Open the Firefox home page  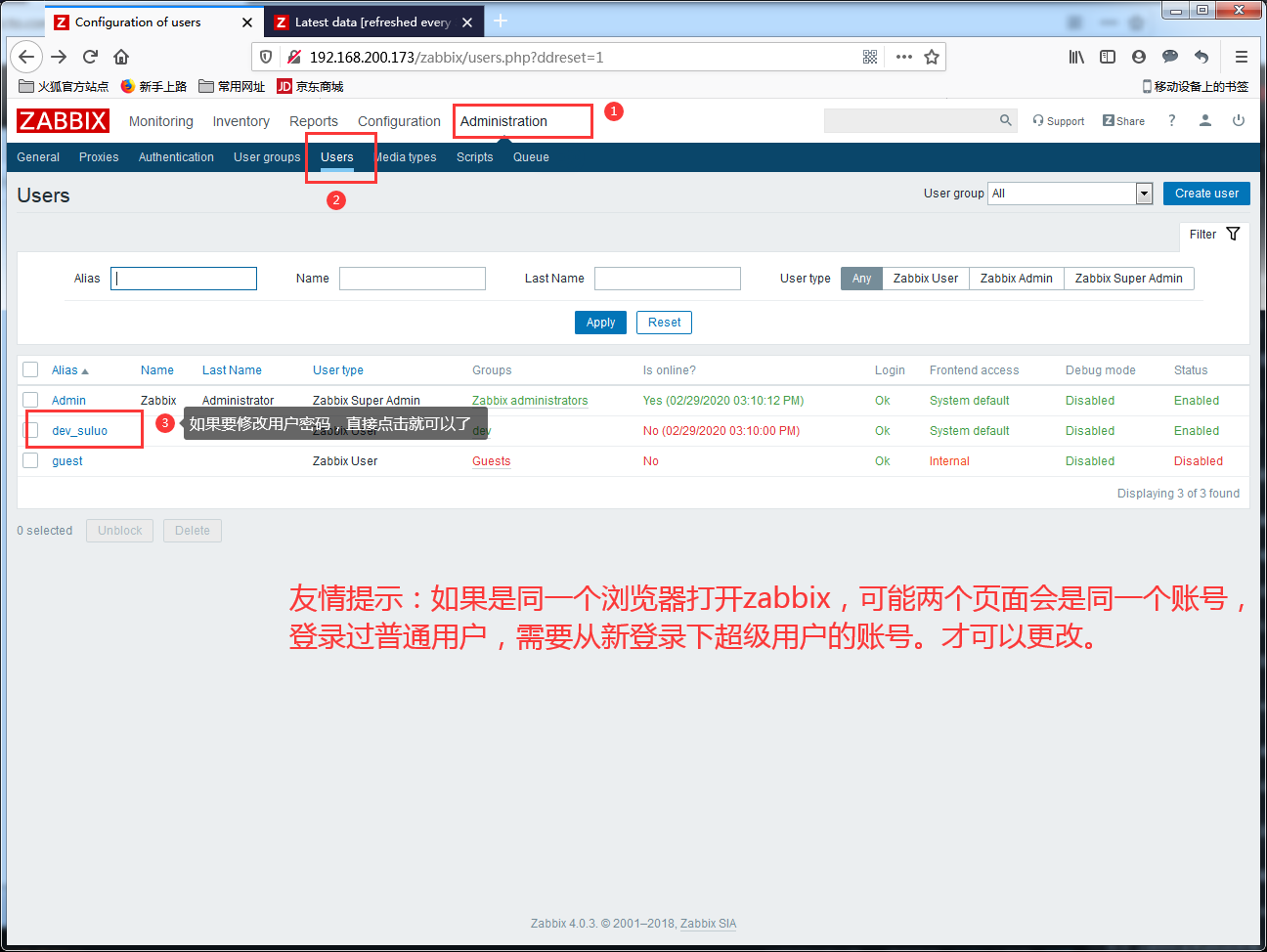[121, 57]
